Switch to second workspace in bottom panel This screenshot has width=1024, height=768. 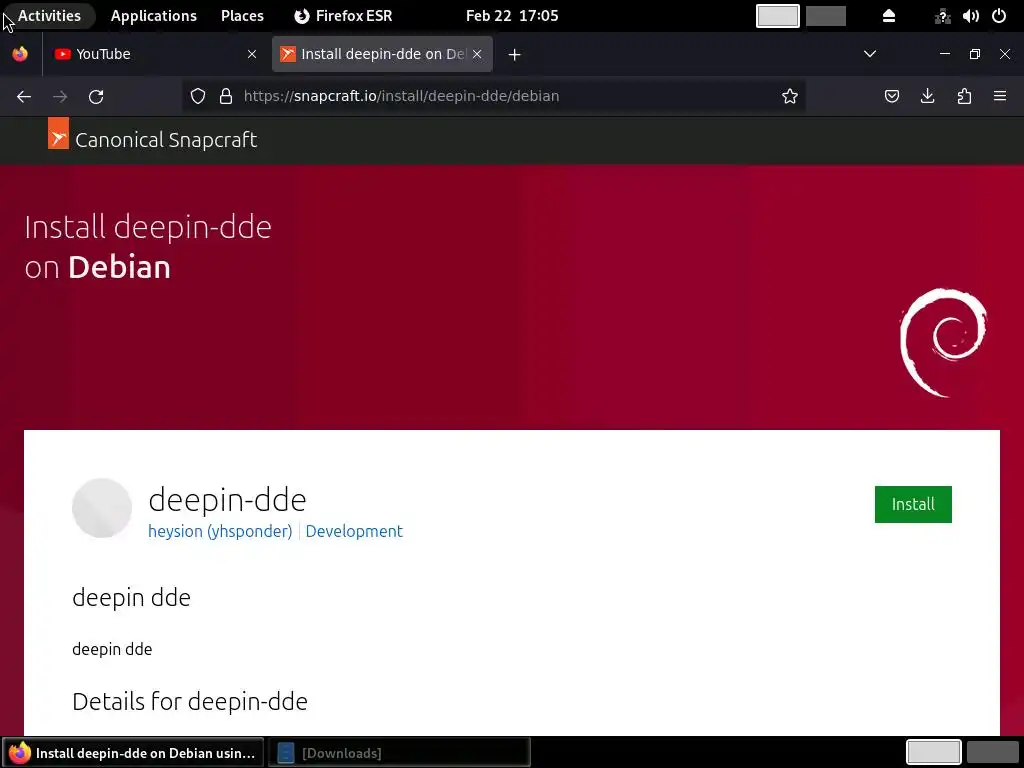(x=992, y=753)
